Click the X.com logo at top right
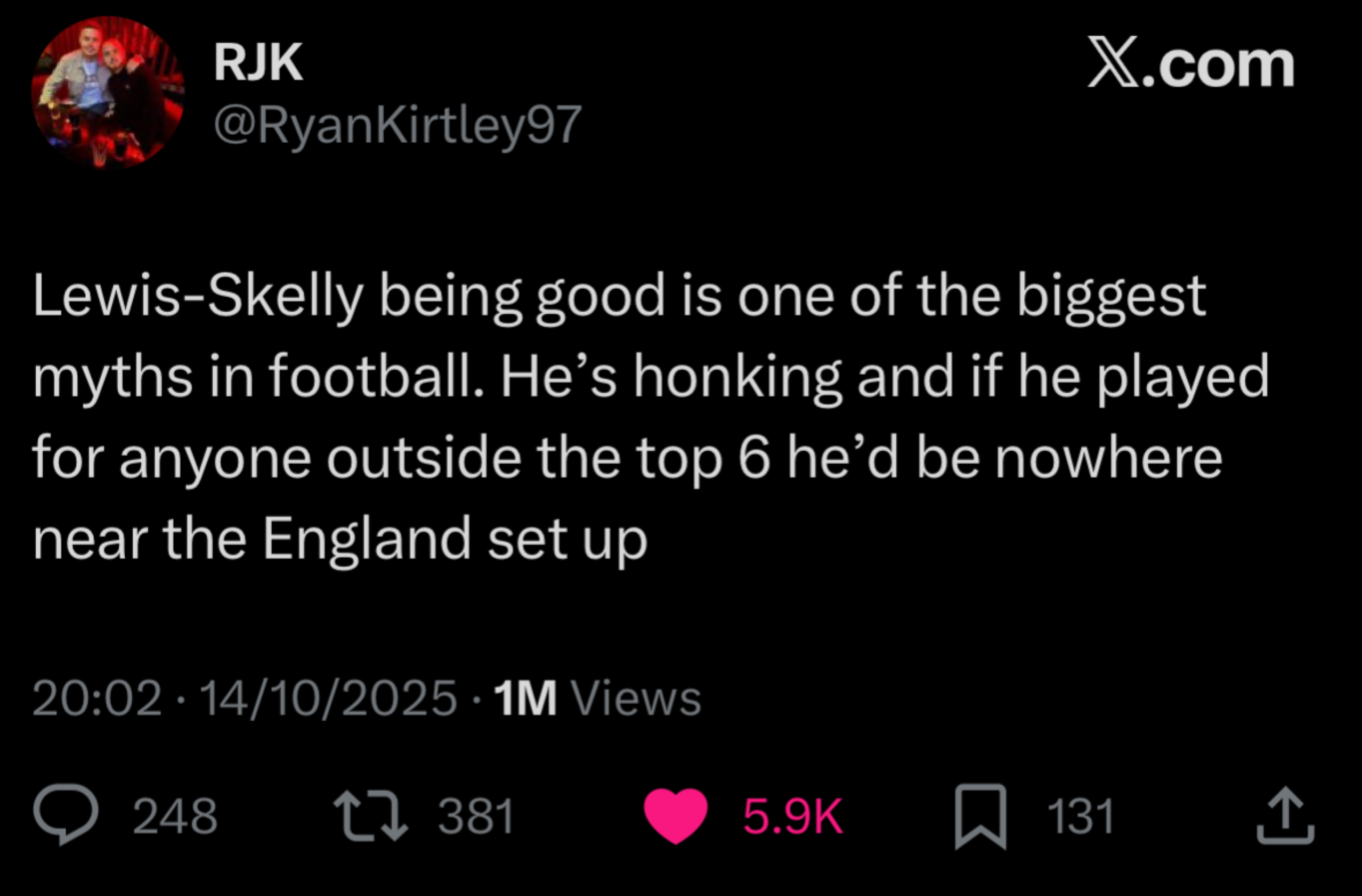The image size is (1362, 896). pos(1190,63)
